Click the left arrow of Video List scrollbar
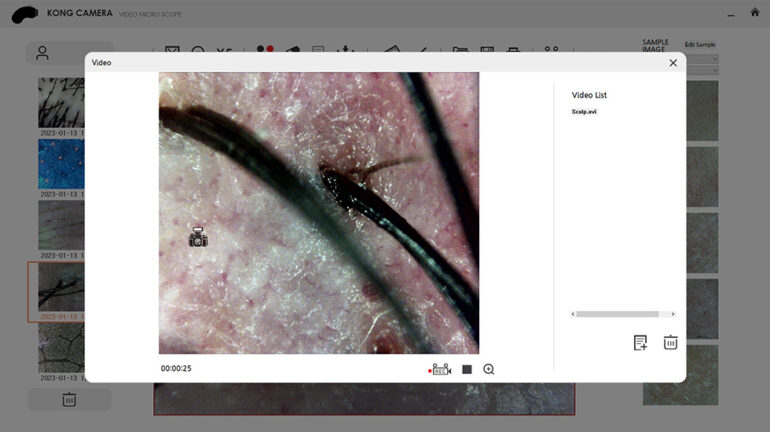This screenshot has width=770, height=432. 573,314
